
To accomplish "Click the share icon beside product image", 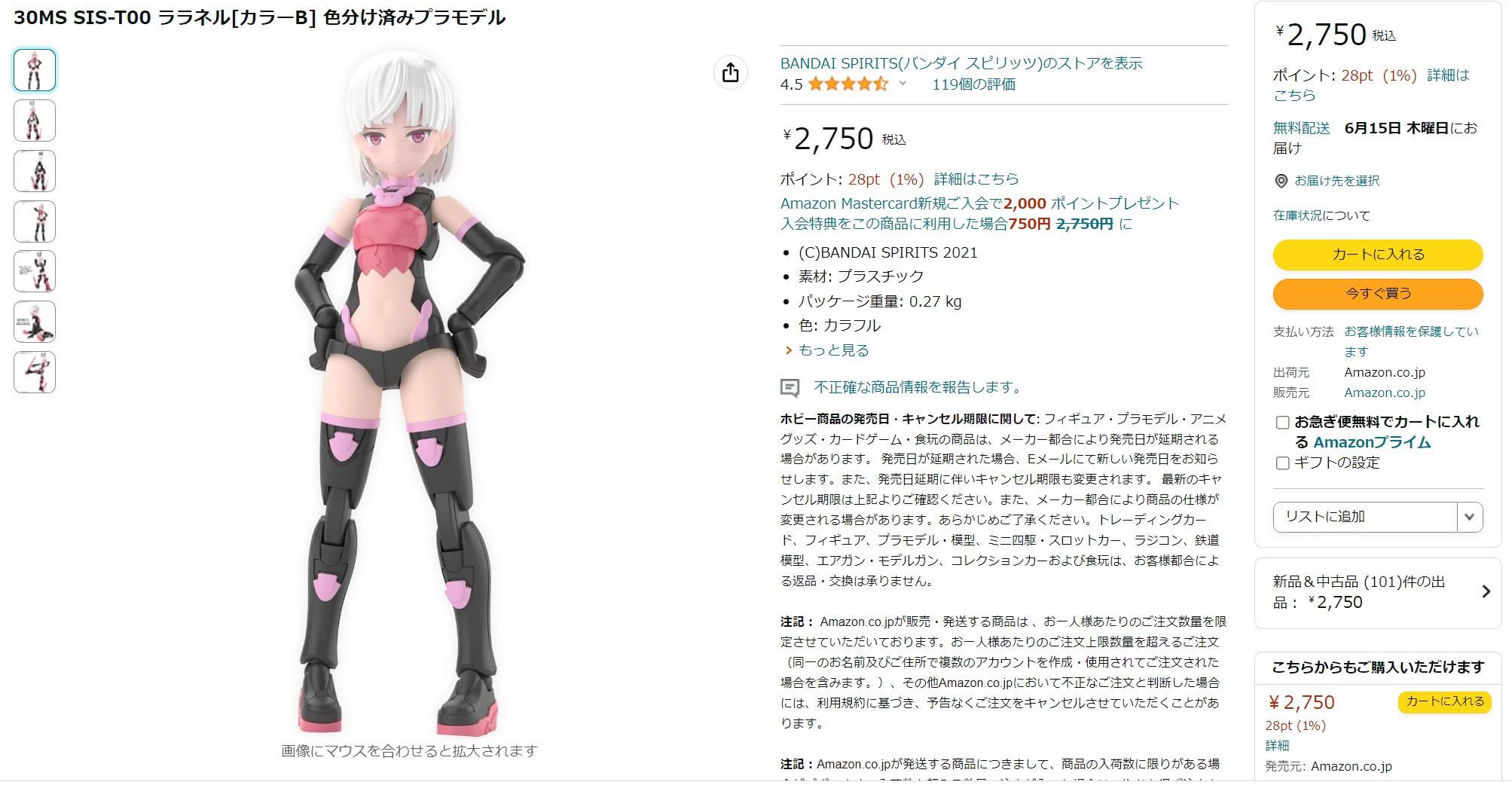I will [730, 73].
